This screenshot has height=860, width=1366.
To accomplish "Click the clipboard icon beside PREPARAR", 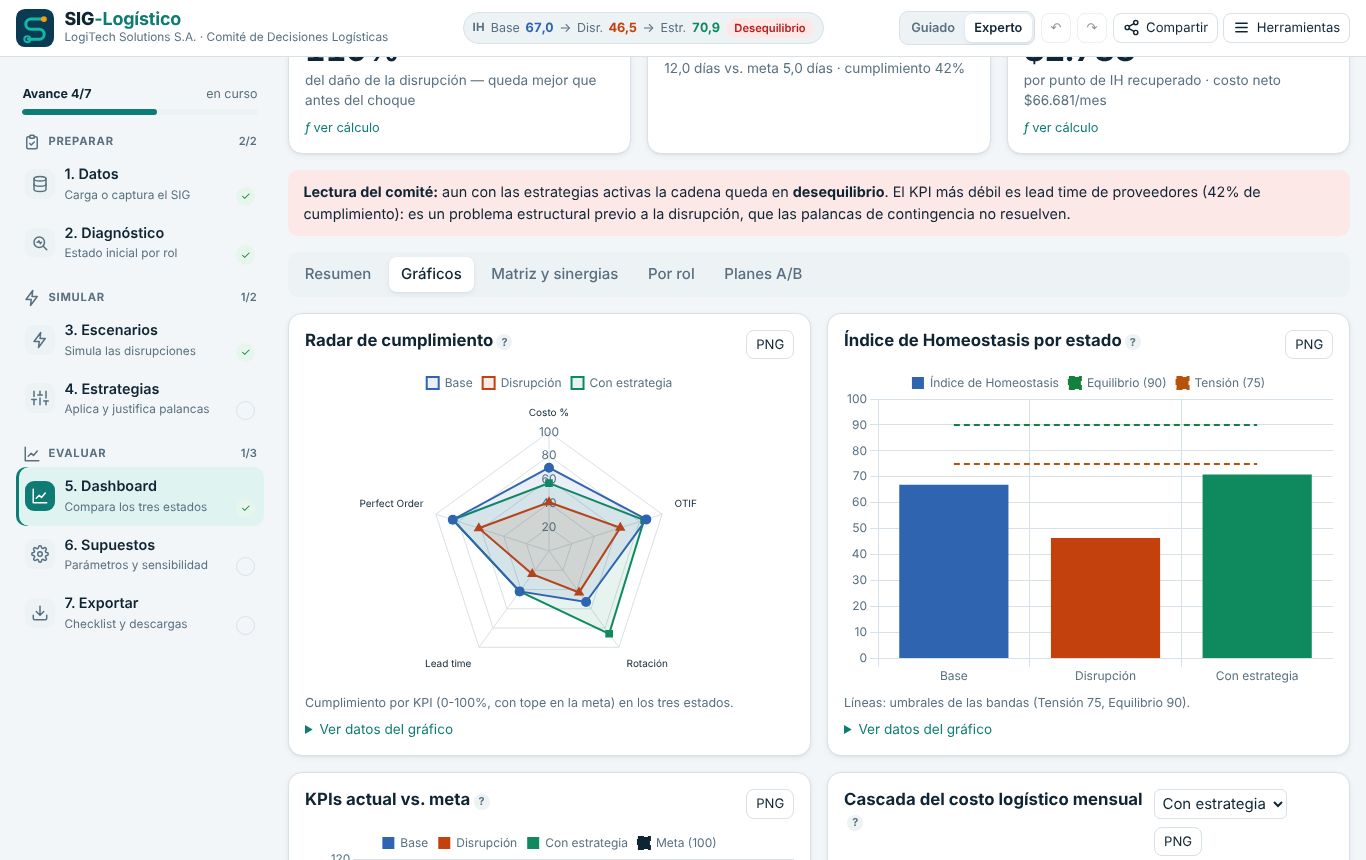I will click(x=32, y=142).
